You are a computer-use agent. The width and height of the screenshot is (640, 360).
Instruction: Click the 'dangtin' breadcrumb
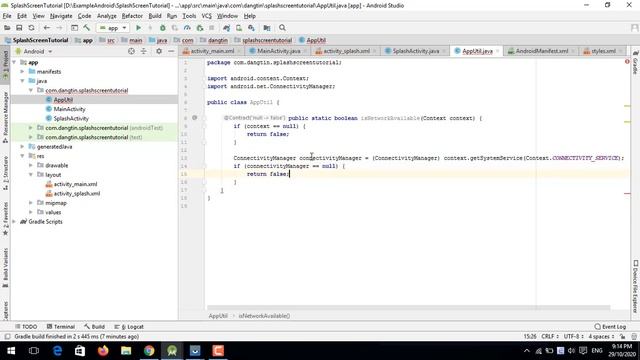coord(218,40)
